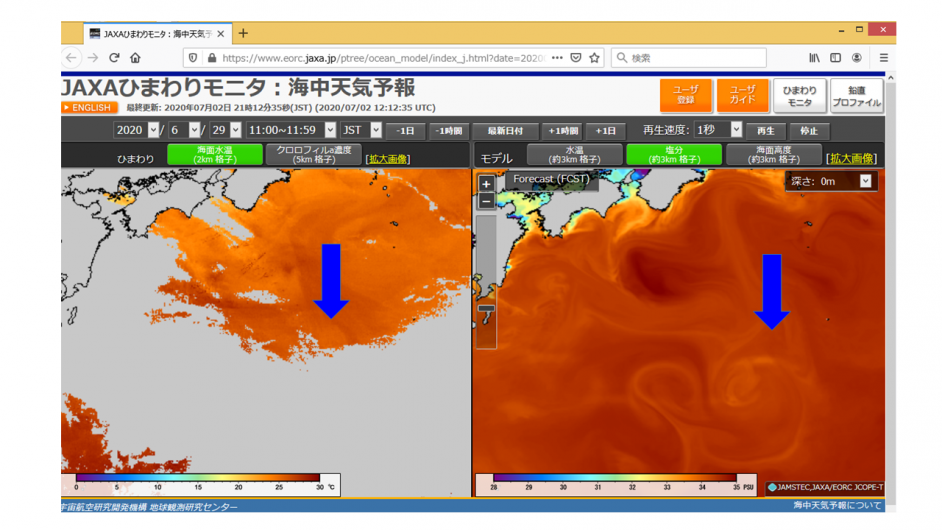
Task: Select ひまわり 海面水温 (2km格子) layer
Action: tap(214, 154)
